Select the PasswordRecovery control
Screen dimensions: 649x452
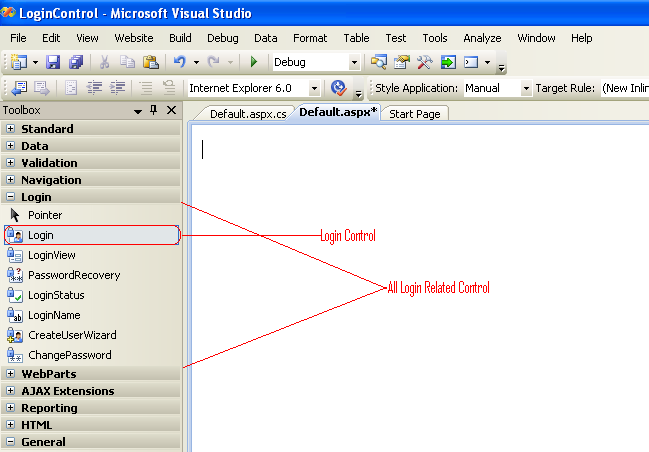coord(91,275)
